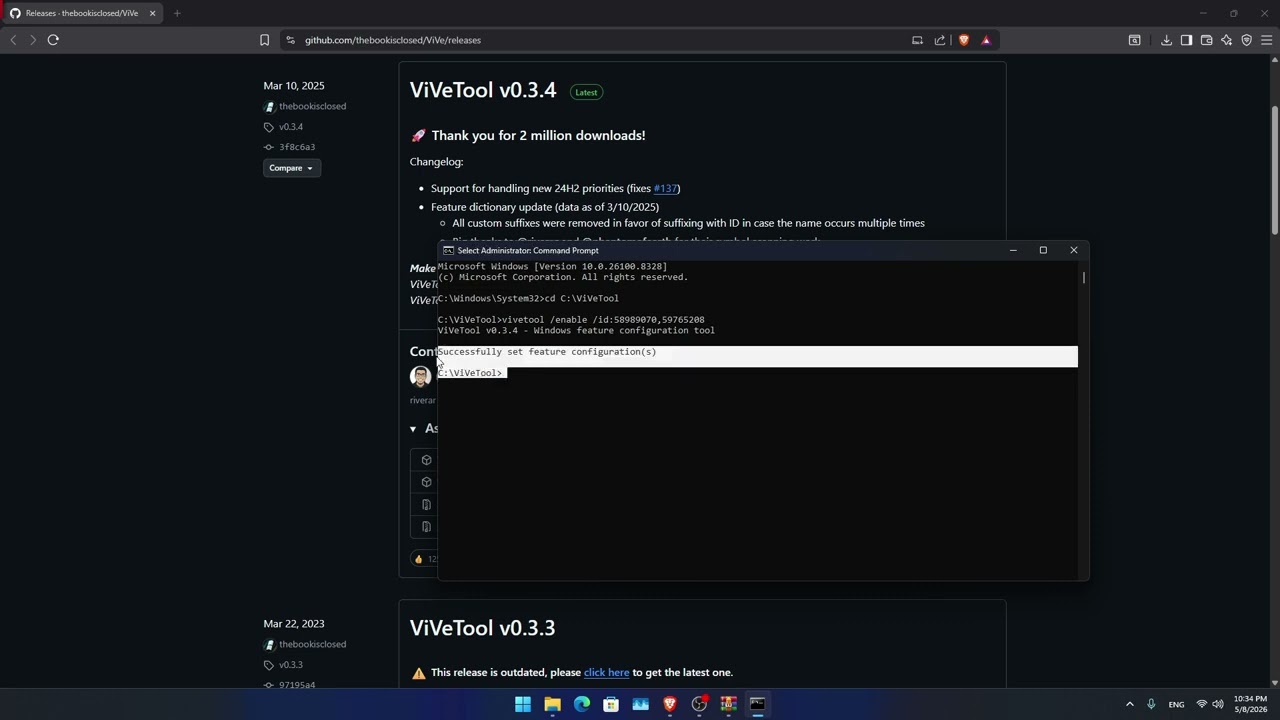Viewport: 1280px width, 720px height.
Task: Open thebookisclosed profile under Mar 10, 2025
Action: pos(312,106)
